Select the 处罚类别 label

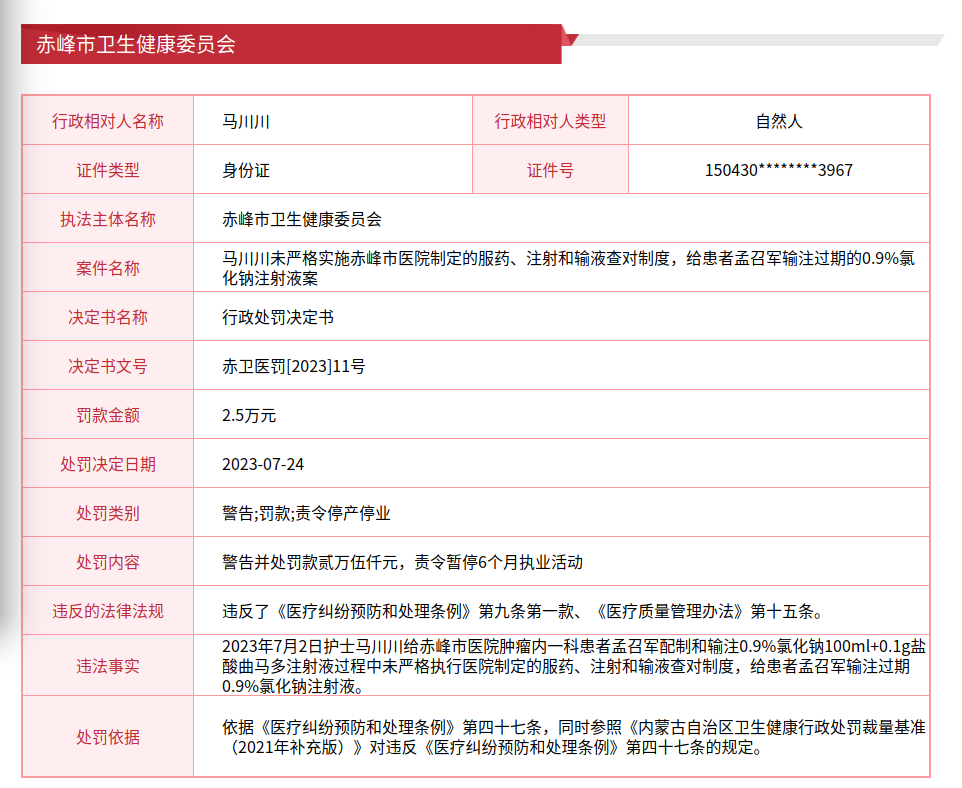coord(108,513)
